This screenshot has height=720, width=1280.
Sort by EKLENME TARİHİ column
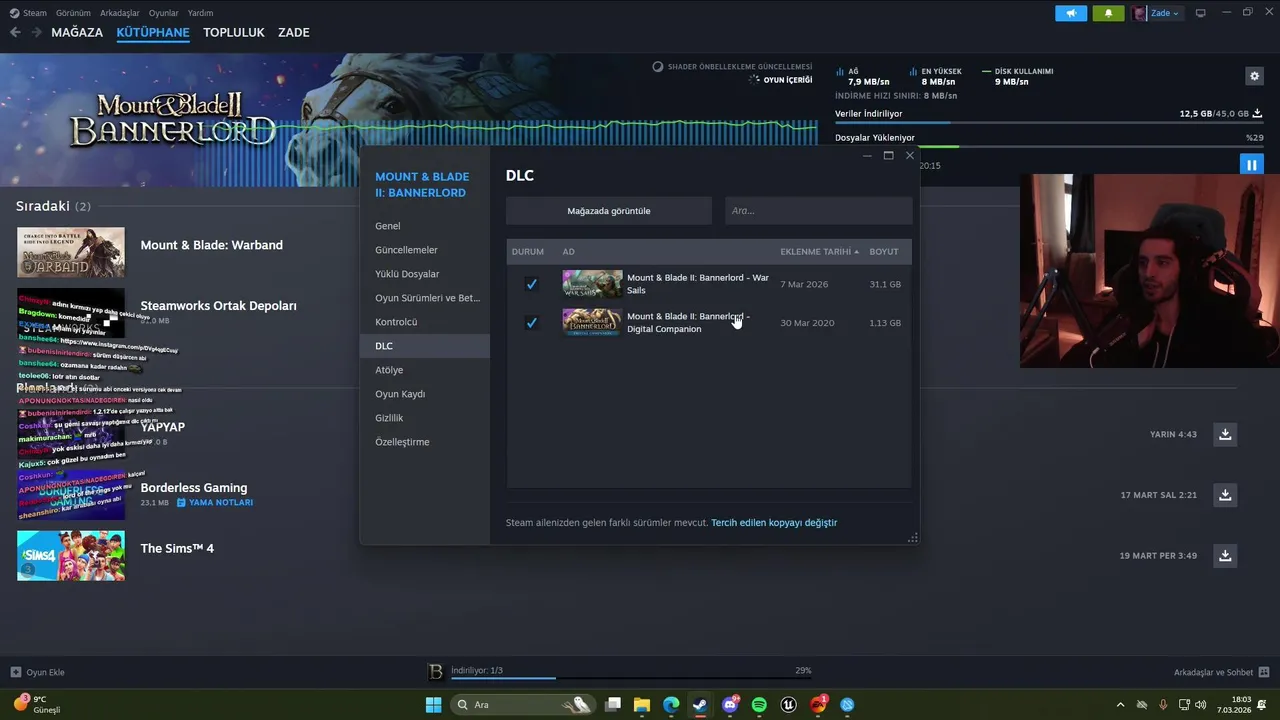click(819, 252)
